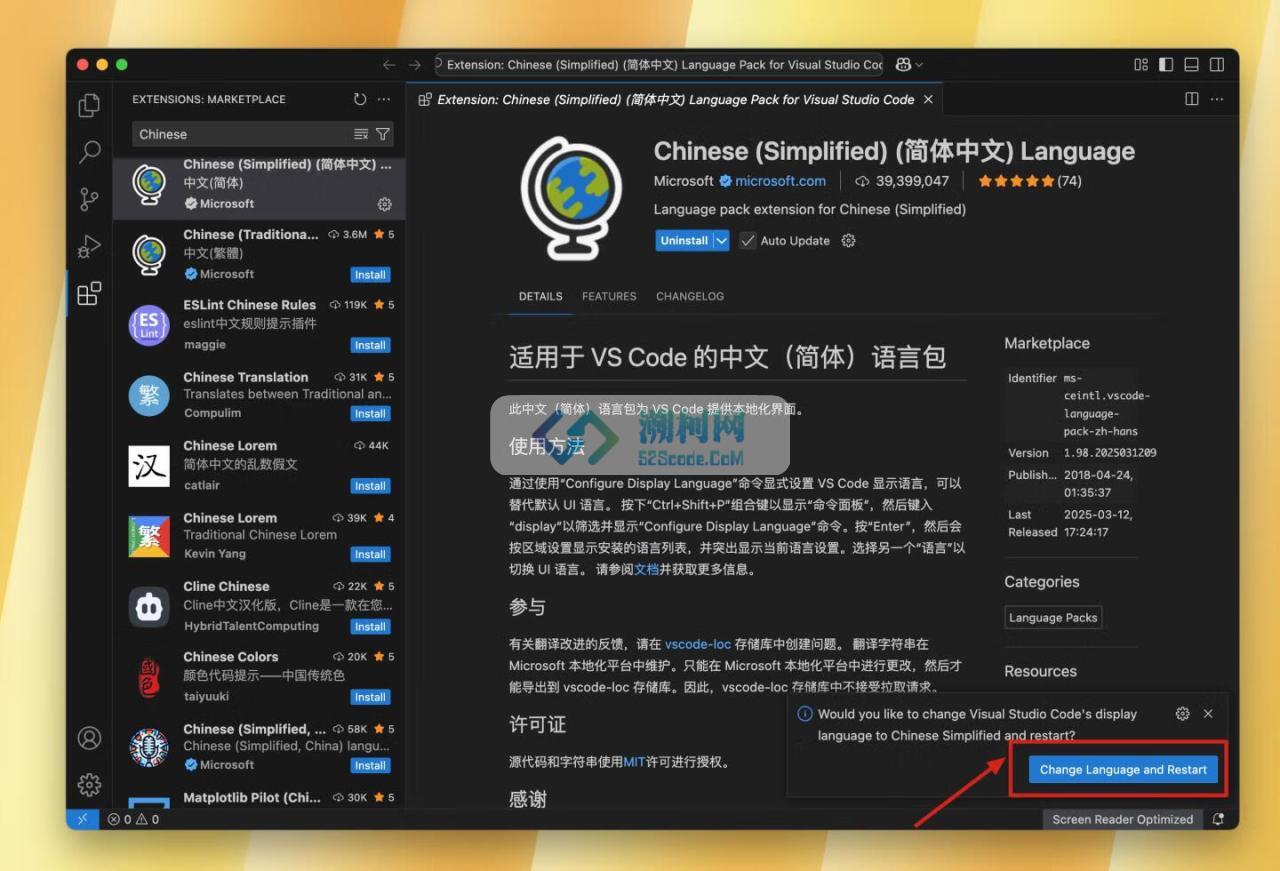Install the Chinese Colors extension
The width and height of the screenshot is (1280, 871).
point(370,697)
